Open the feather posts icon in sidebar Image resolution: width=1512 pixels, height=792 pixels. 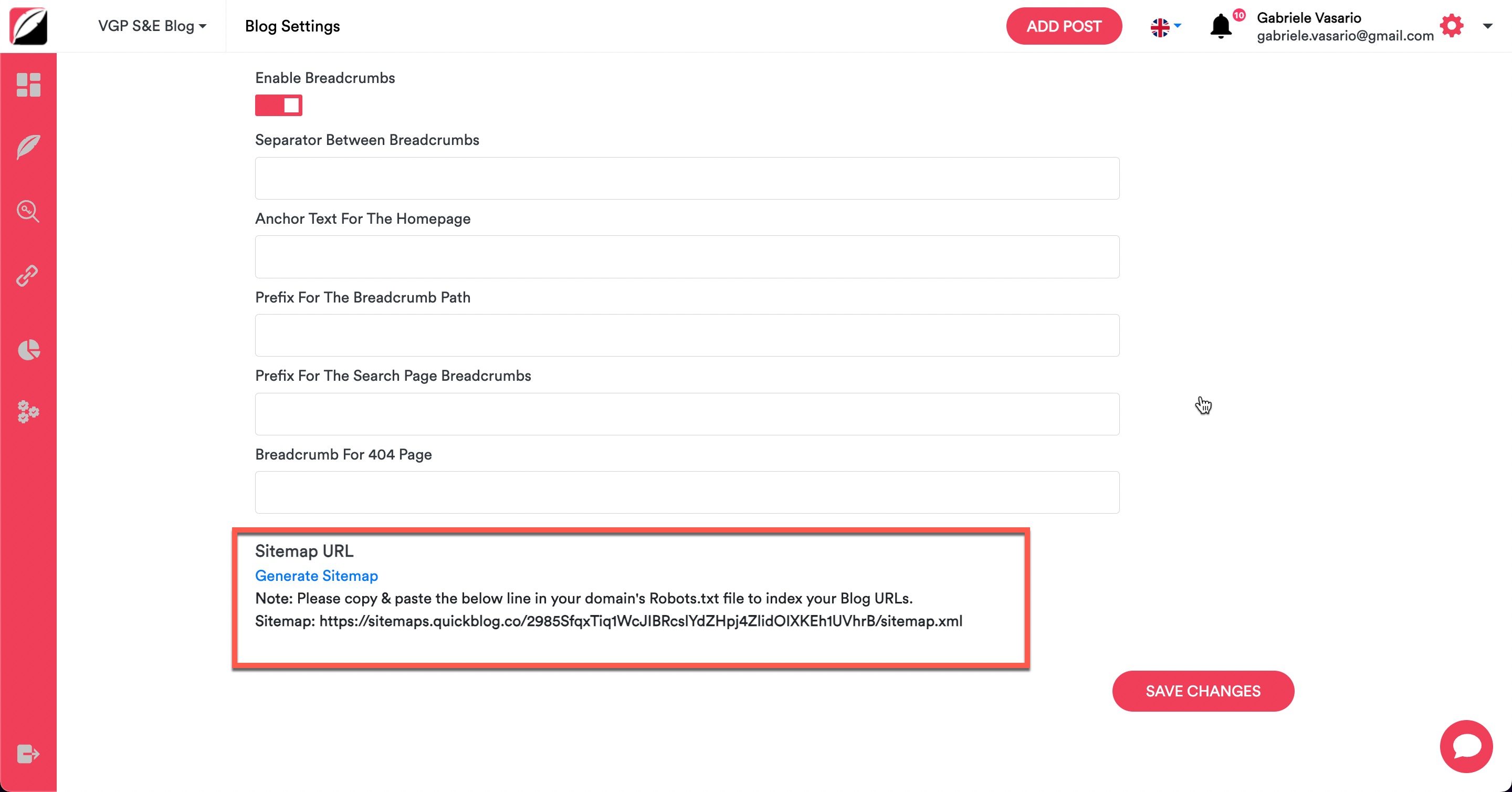pyautogui.click(x=28, y=147)
